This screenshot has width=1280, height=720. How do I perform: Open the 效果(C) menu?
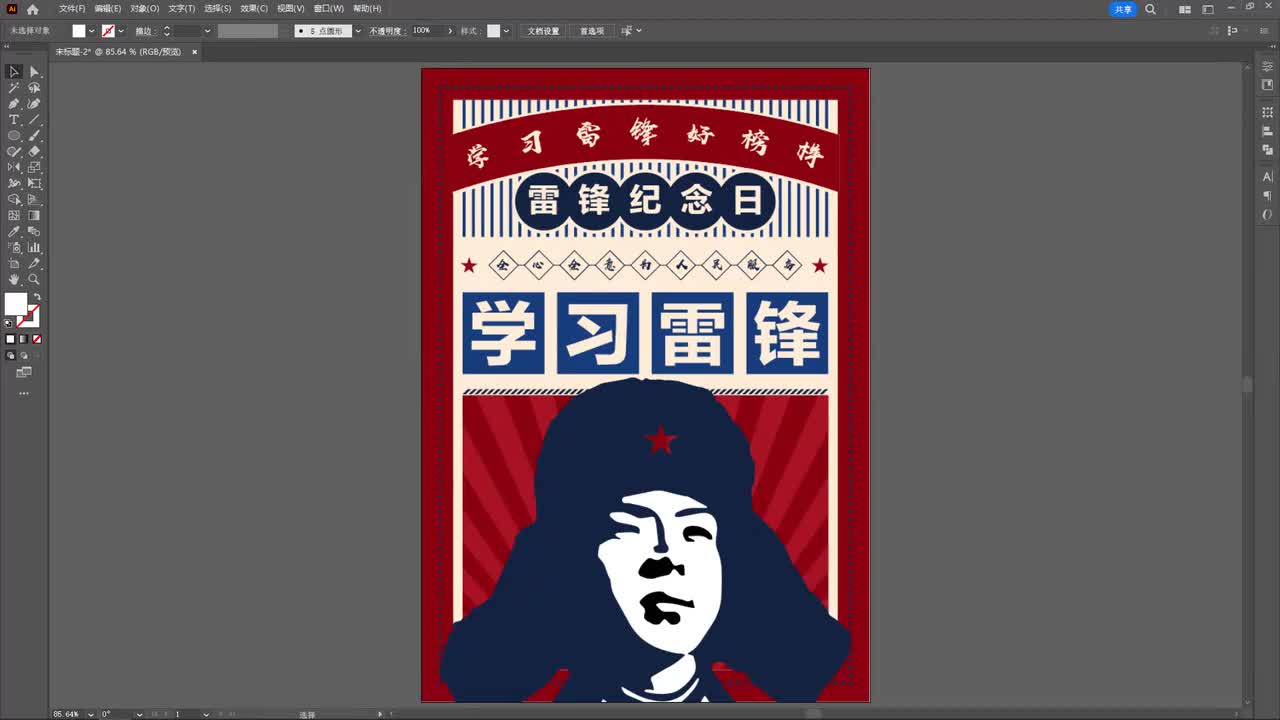click(254, 9)
